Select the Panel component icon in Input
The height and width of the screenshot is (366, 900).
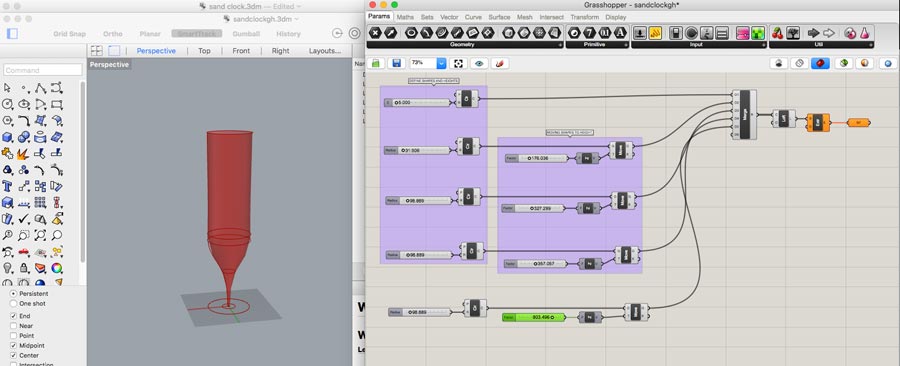coord(655,33)
